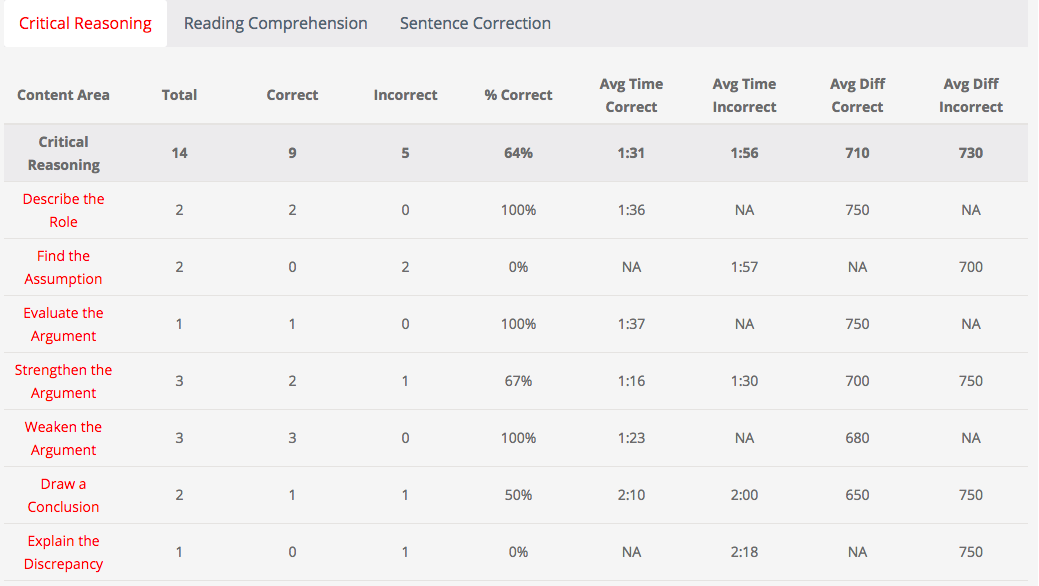1039x586 pixels.
Task: Go to Strengthen the Argument details
Action: click(x=64, y=381)
